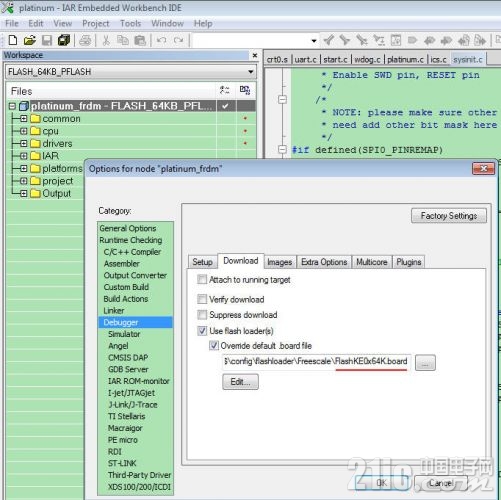Switch to the Extra Options tab
Screen dimensions: 501x500
tap(324, 262)
